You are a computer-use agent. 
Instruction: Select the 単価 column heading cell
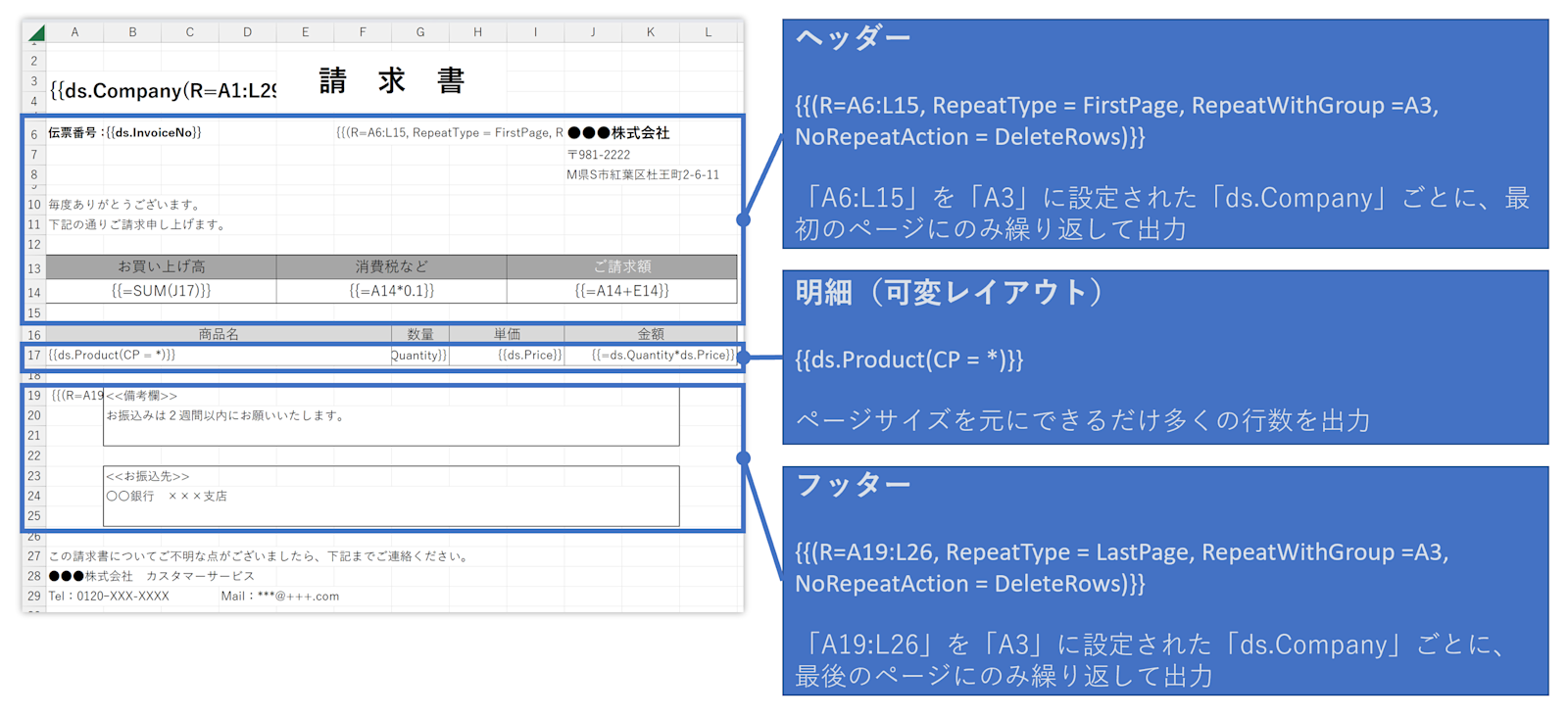[x=507, y=334]
